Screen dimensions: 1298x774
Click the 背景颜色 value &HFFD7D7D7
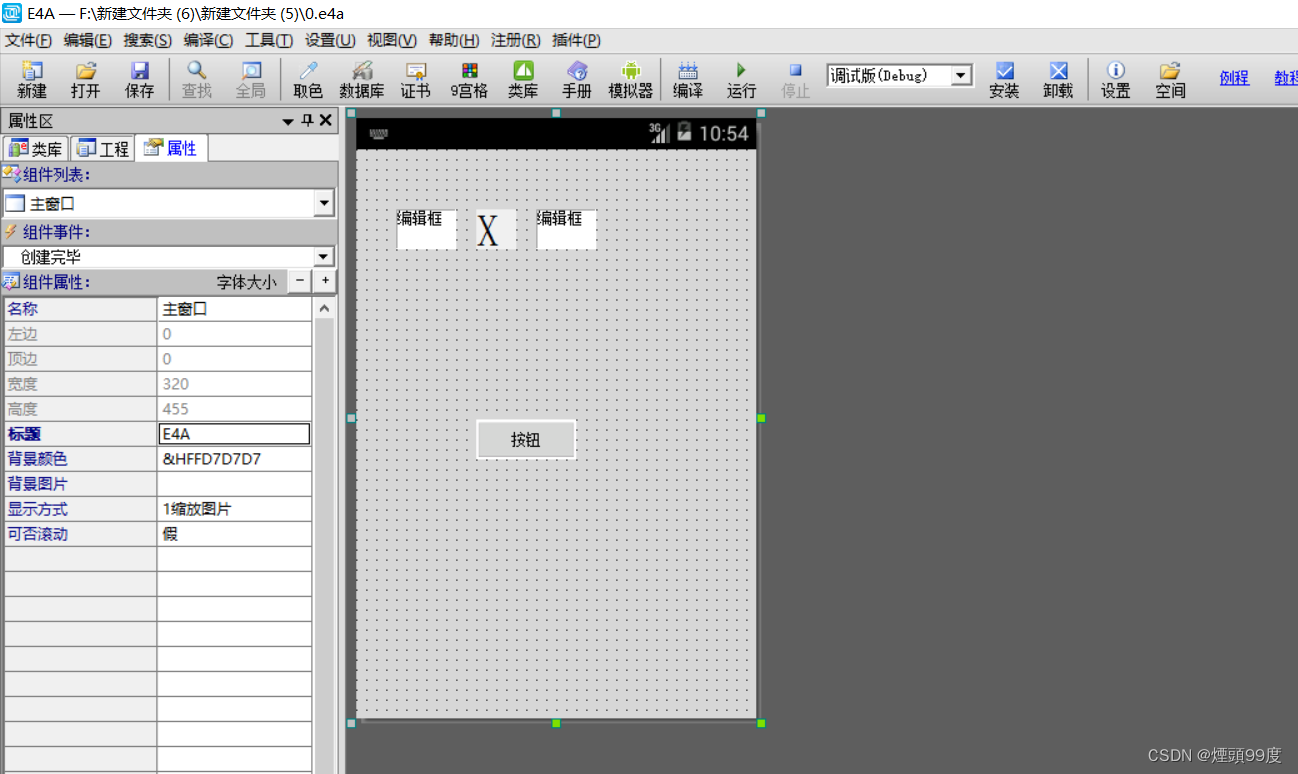[x=234, y=459]
